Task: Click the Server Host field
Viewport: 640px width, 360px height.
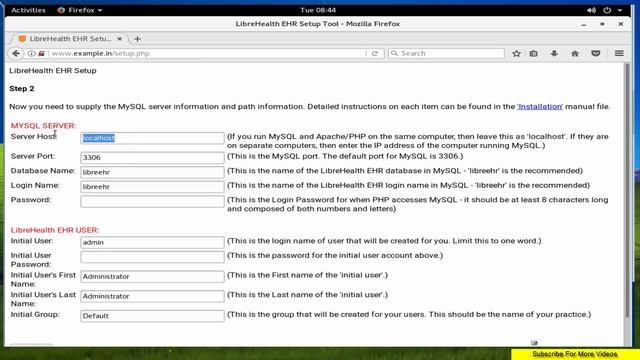Action: [152, 138]
